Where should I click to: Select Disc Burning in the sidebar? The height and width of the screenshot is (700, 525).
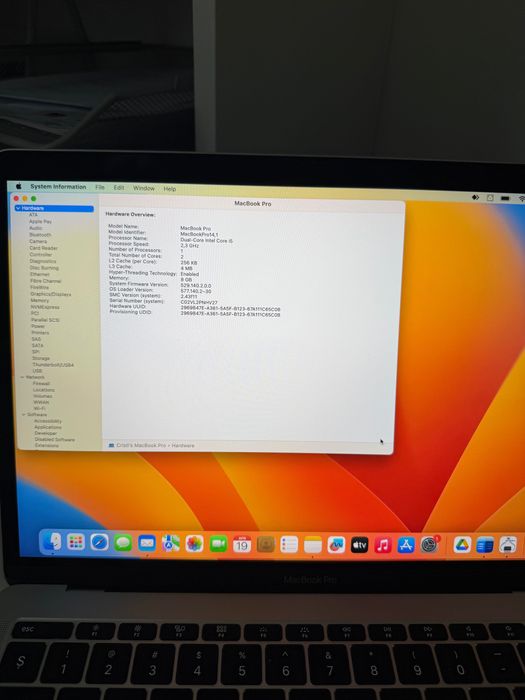(x=44, y=268)
